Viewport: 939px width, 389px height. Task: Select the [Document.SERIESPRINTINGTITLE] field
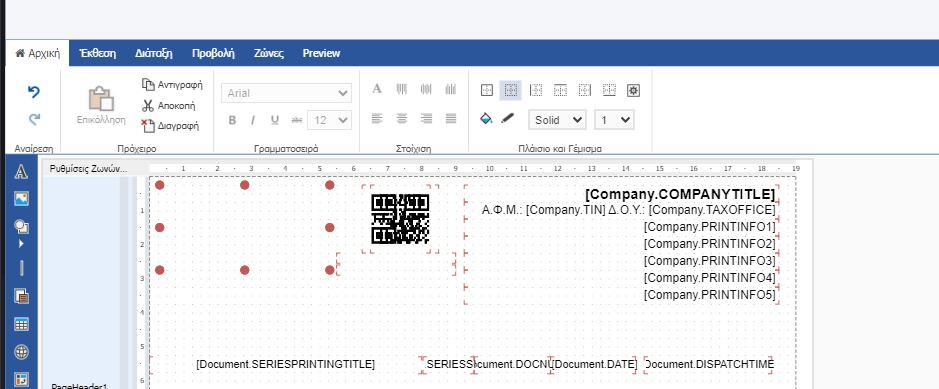coord(286,364)
